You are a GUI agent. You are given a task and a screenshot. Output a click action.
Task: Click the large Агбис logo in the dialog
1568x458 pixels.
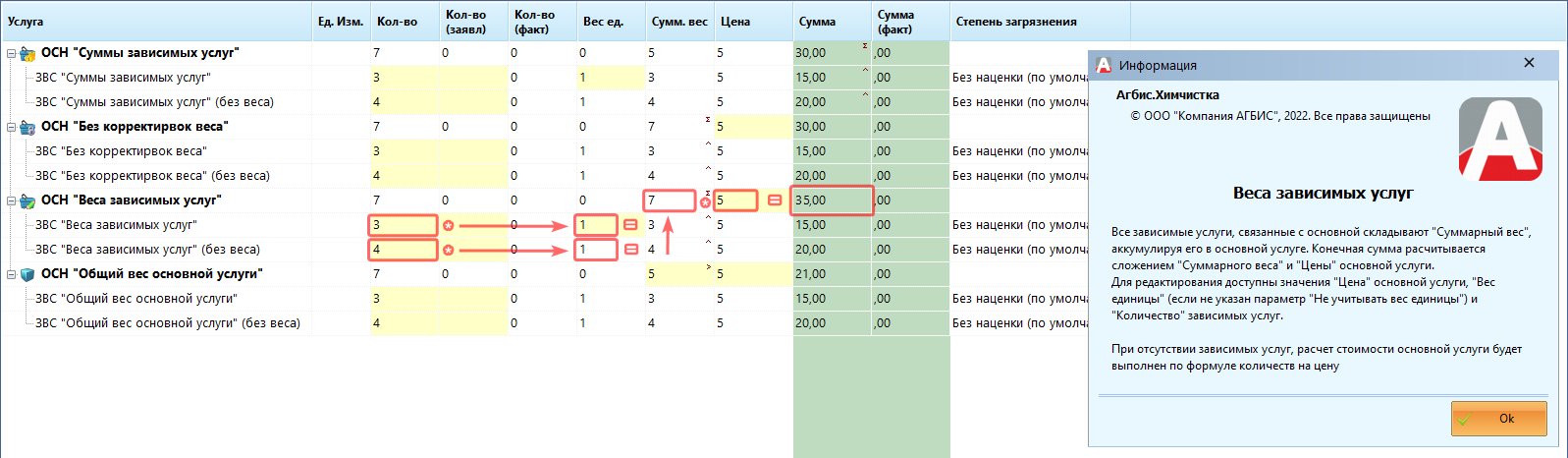point(1499,139)
